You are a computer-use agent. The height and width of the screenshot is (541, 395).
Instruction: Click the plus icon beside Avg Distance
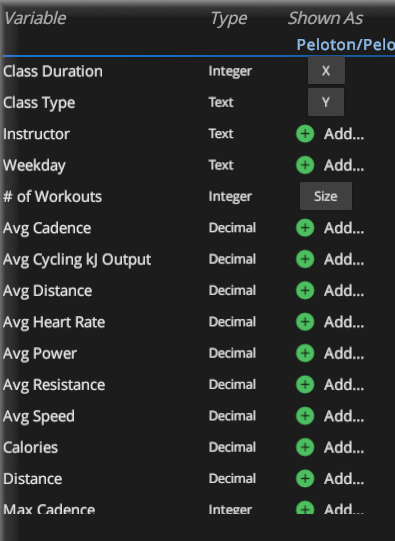point(305,291)
